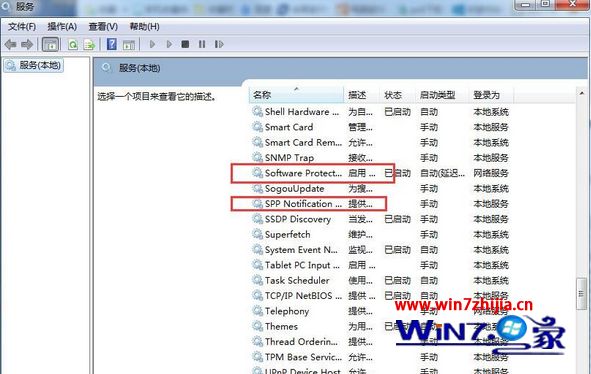
Task: Open the 文件(F) menu
Action: [22, 27]
